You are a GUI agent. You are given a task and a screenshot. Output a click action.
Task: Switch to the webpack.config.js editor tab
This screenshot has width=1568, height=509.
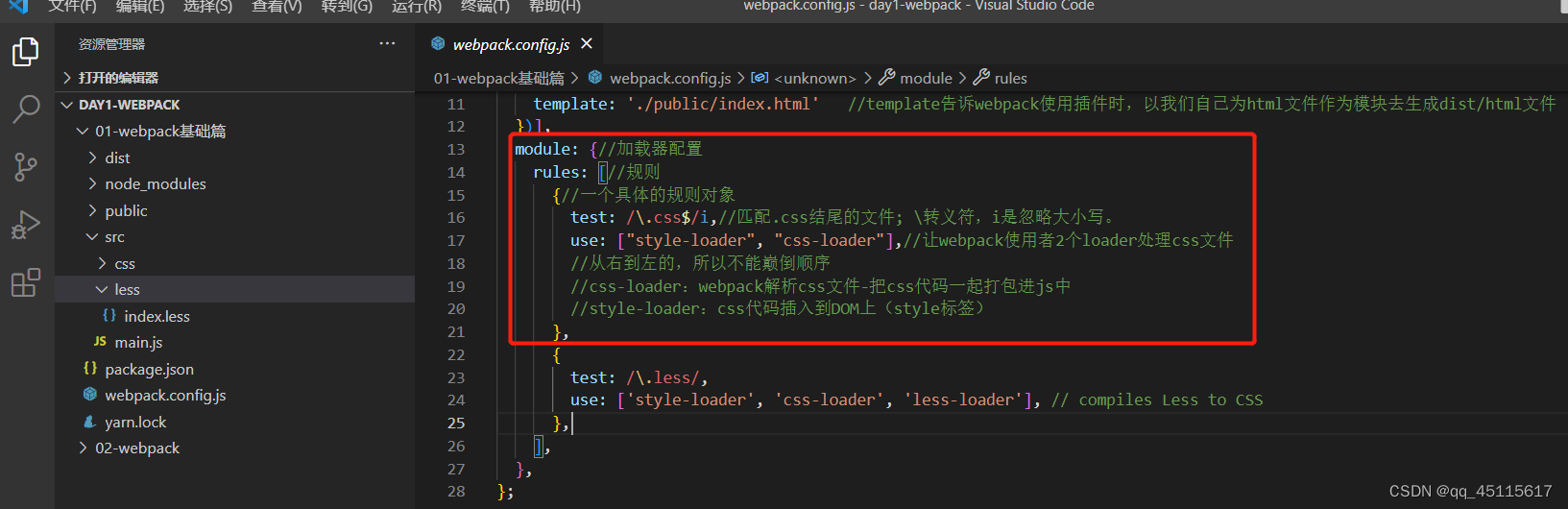[512, 44]
